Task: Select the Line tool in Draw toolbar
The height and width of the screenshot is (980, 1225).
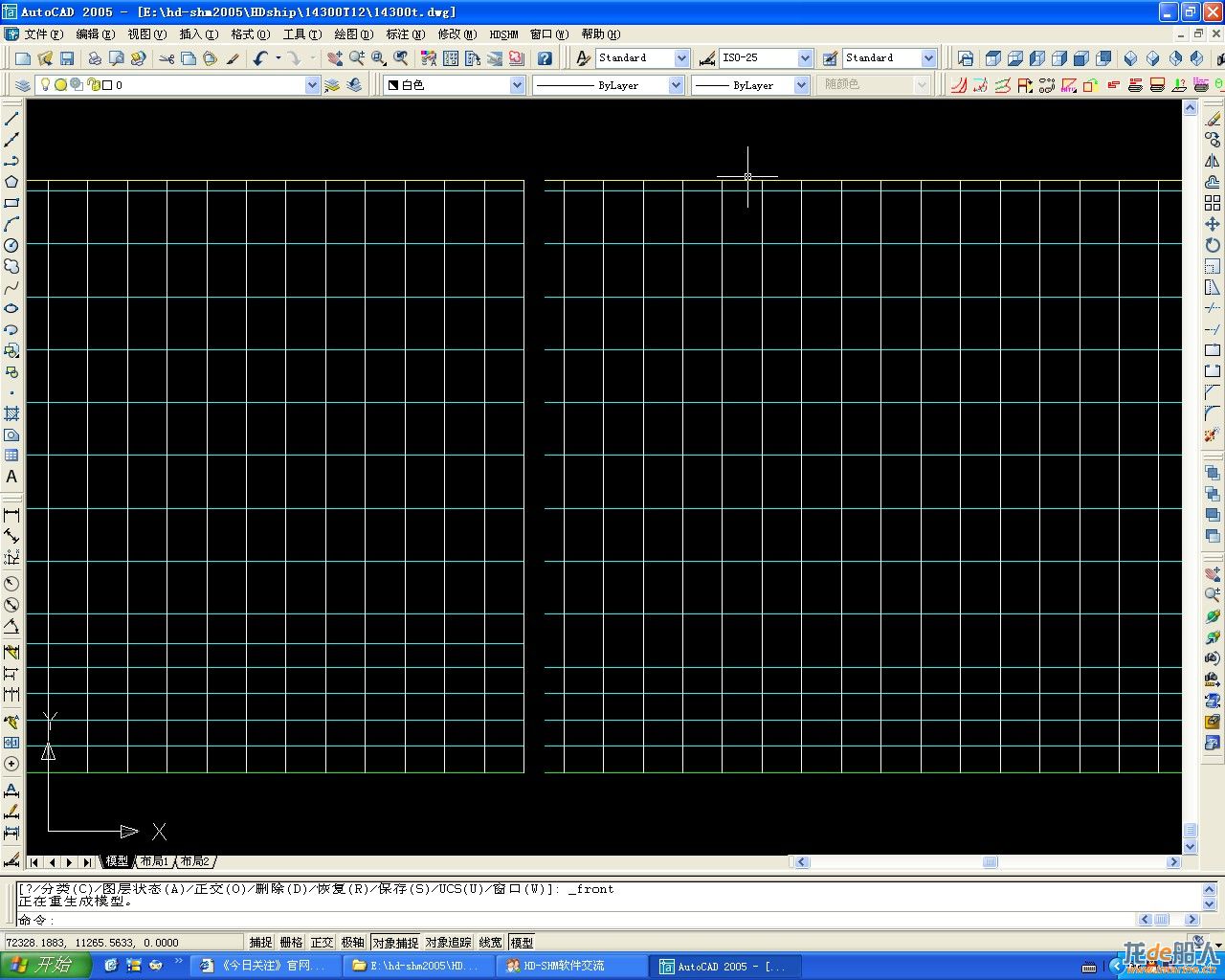Action: (x=11, y=119)
